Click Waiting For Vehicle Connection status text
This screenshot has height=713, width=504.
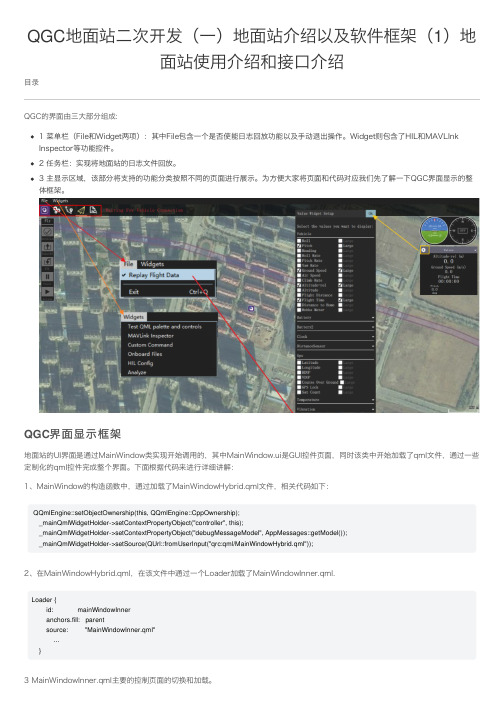144,210
